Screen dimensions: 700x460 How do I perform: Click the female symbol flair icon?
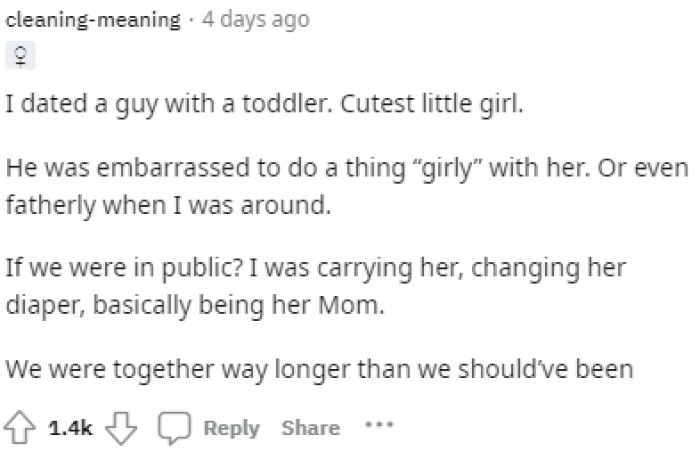18,59
